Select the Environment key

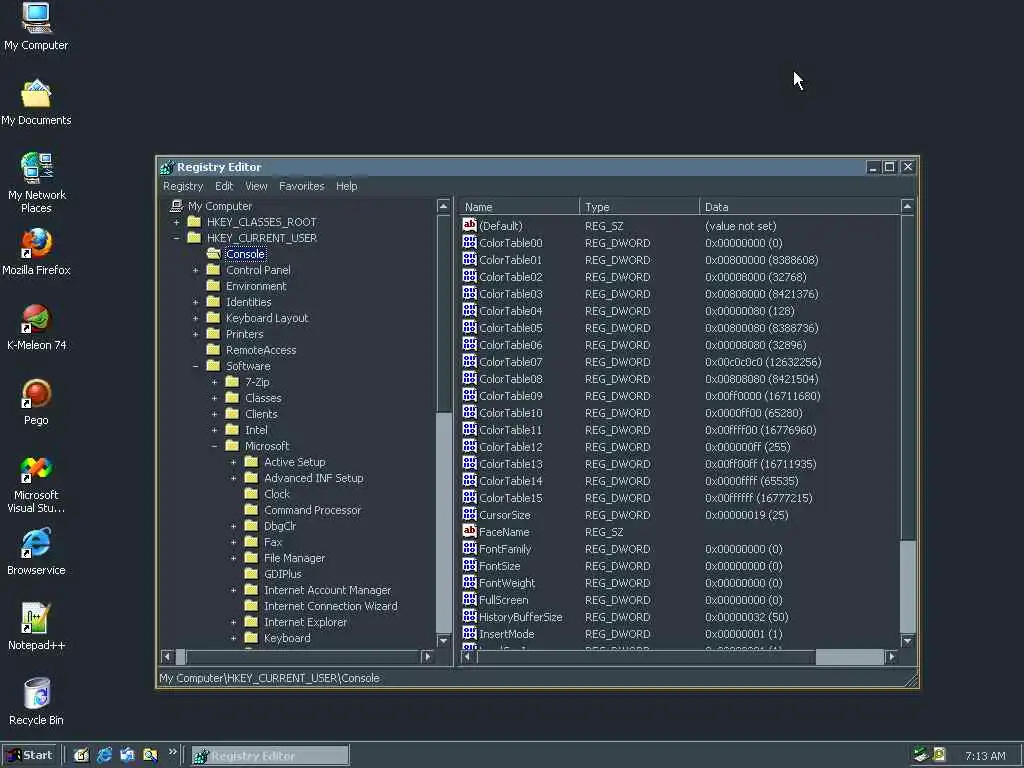[256, 286]
